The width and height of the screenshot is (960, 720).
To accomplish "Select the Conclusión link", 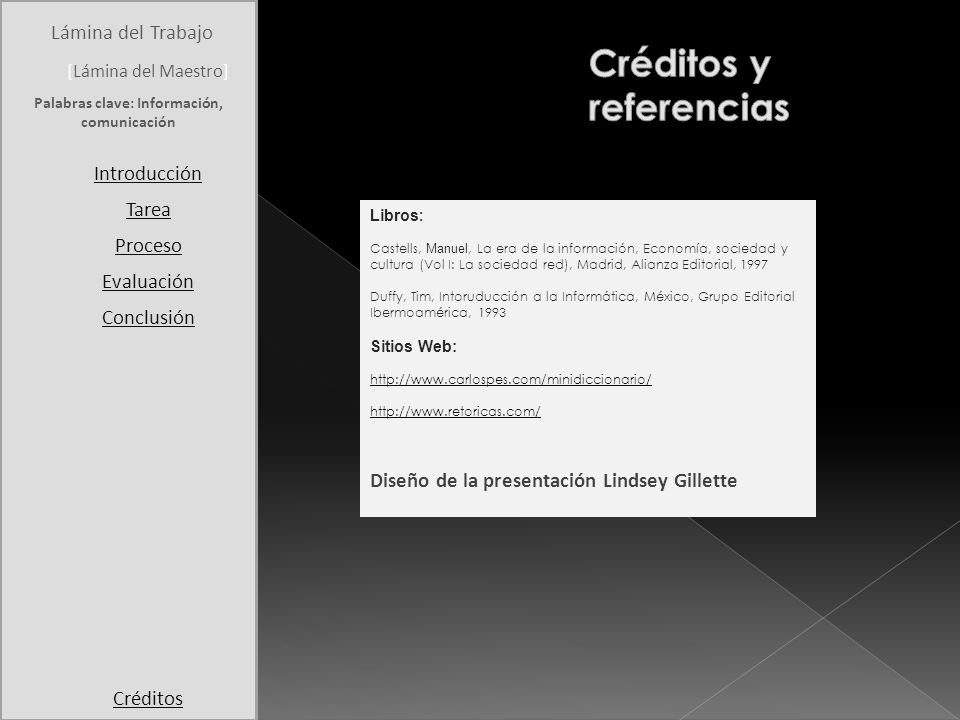I will [148, 318].
